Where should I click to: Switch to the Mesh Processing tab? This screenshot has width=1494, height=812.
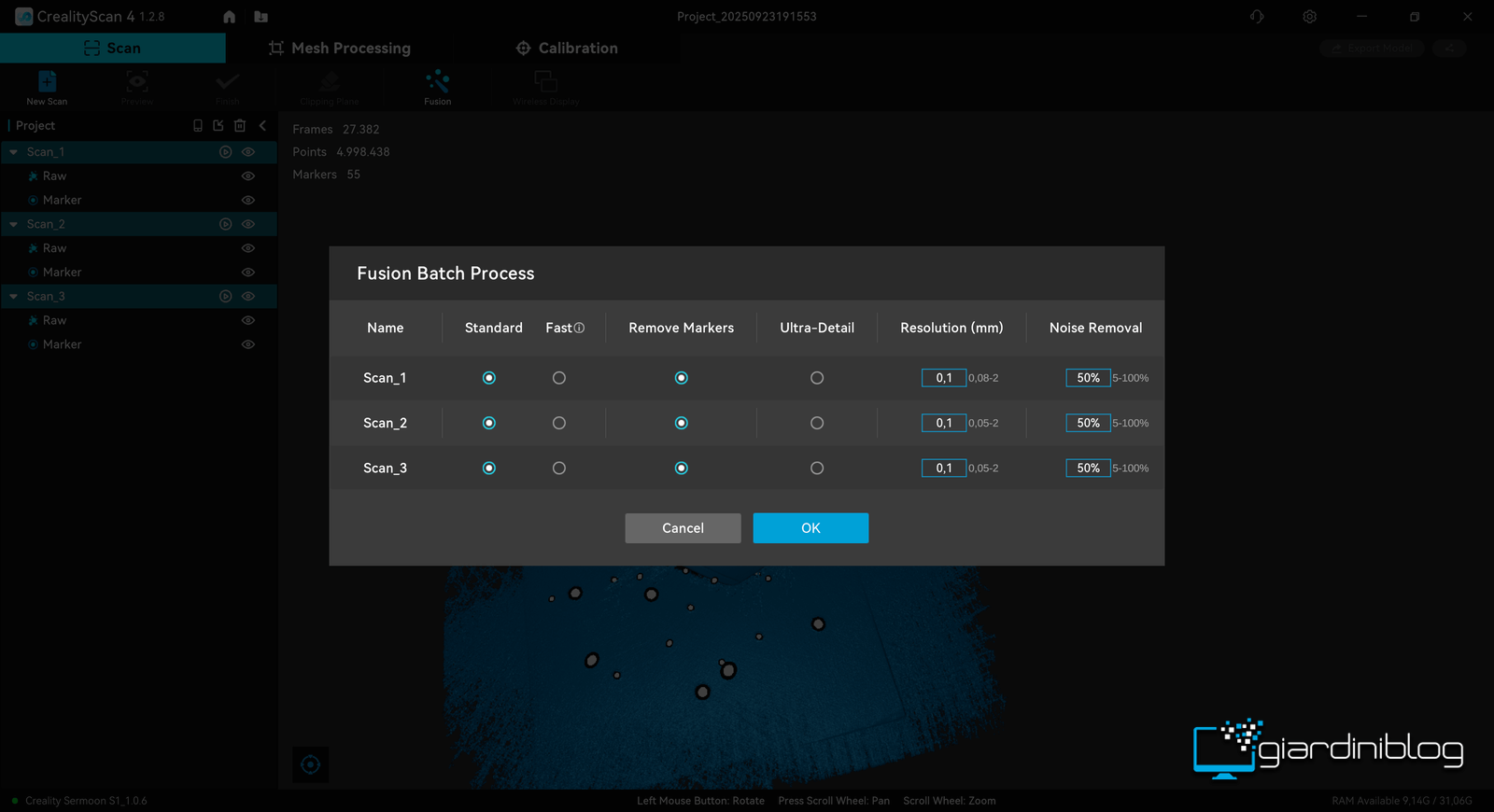tap(340, 49)
